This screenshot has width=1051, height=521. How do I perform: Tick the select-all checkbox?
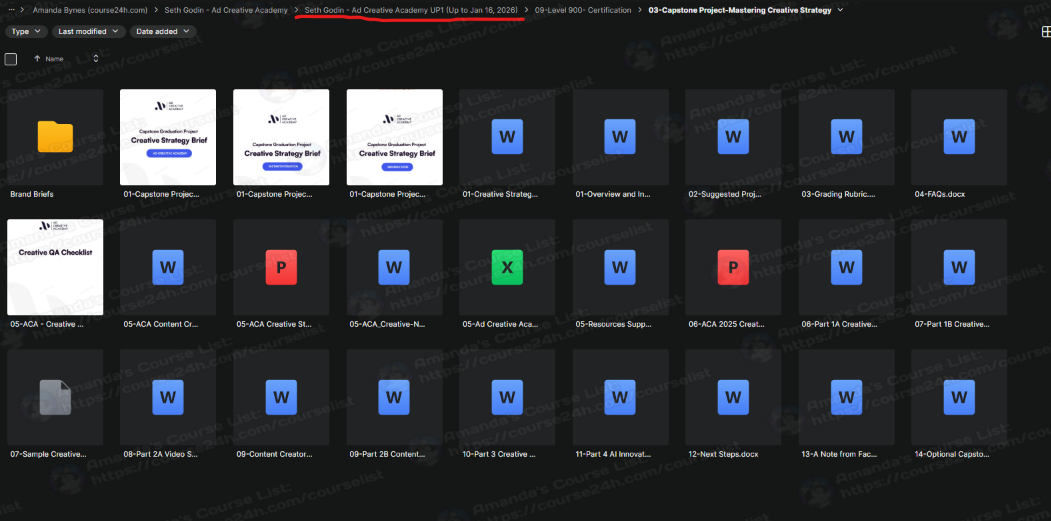click(11, 59)
